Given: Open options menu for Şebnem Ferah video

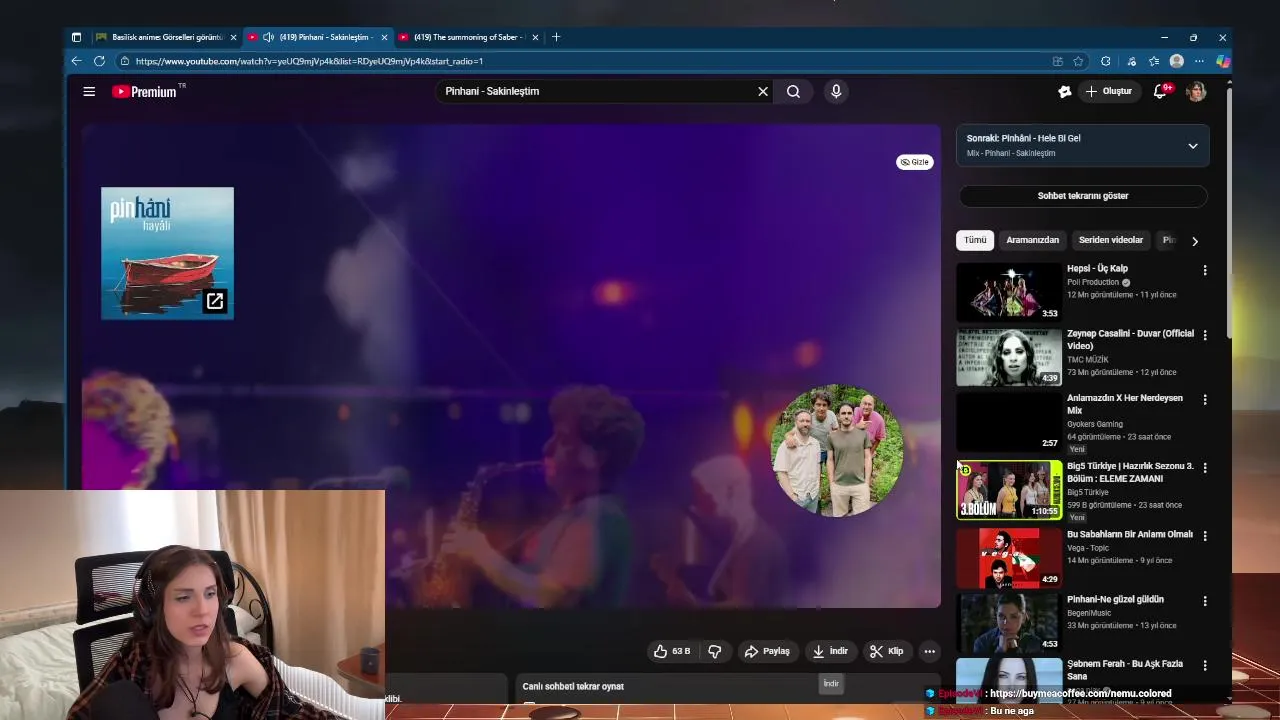Looking at the screenshot, I should pos(1204,665).
